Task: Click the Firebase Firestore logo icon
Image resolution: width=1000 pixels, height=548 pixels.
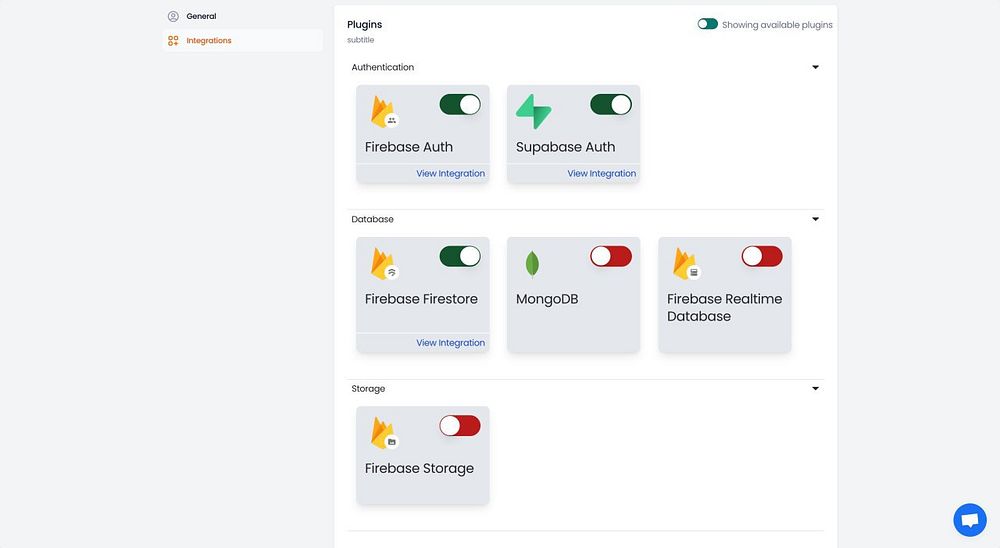Action: point(384,264)
